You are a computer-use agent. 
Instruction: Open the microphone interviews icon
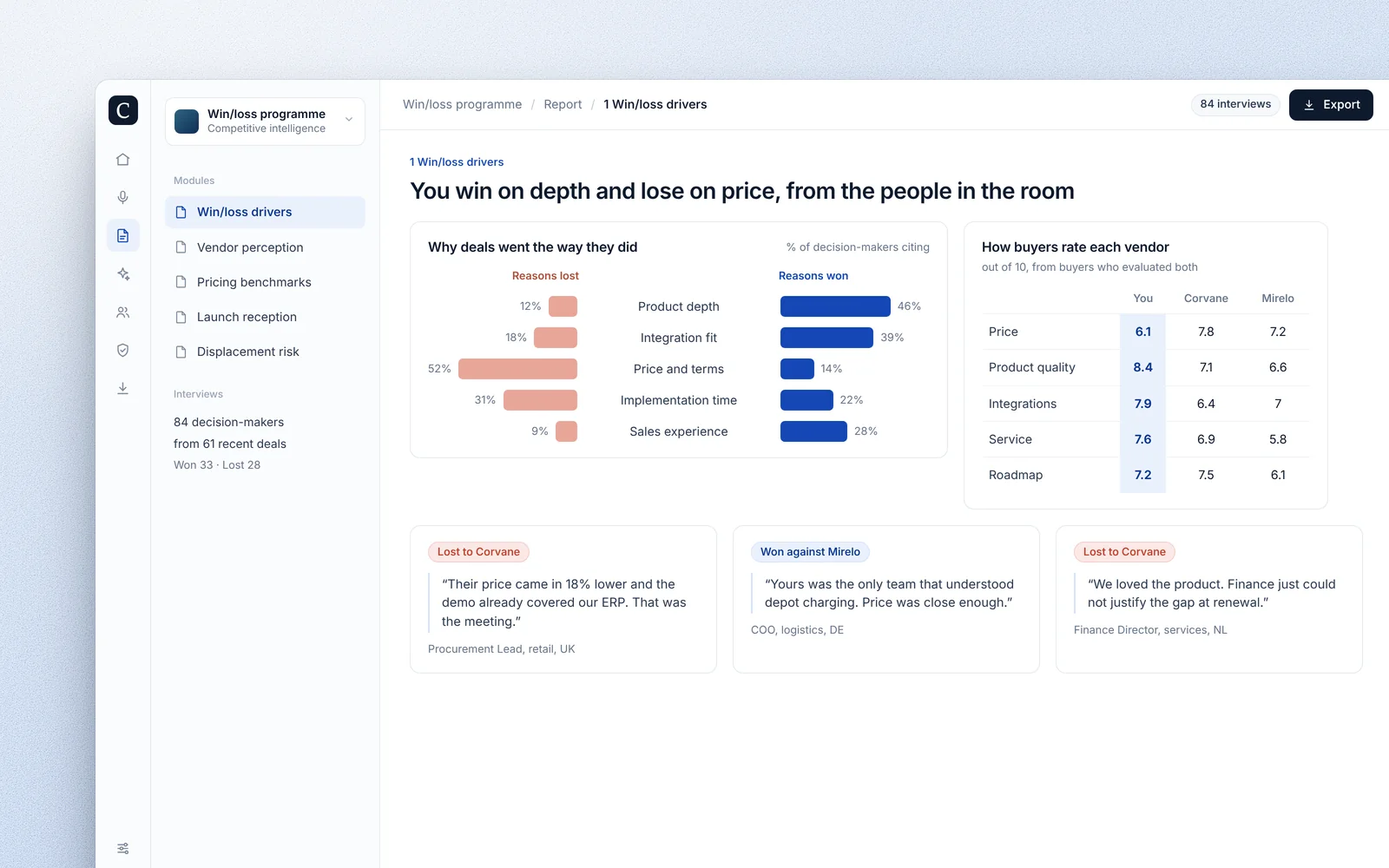tap(123, 198)
